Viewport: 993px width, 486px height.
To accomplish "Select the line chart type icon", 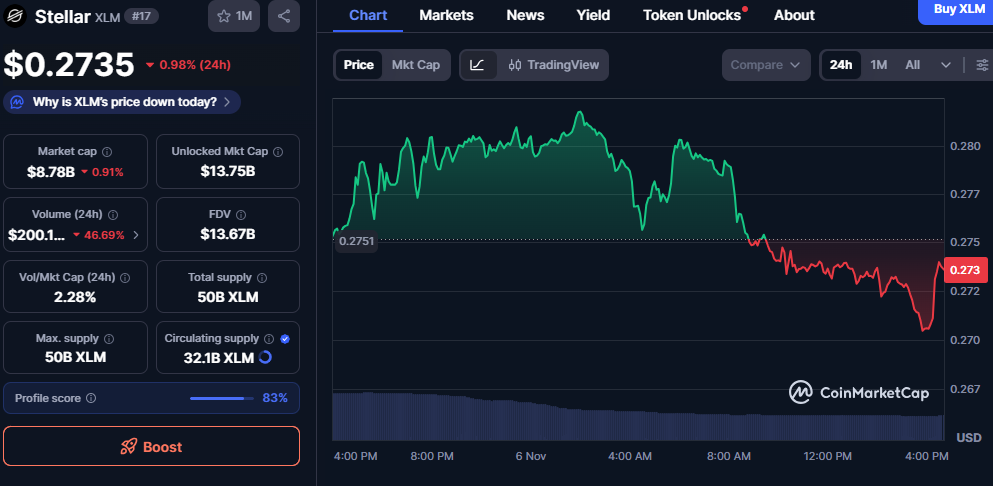I will tap(478, 65).
